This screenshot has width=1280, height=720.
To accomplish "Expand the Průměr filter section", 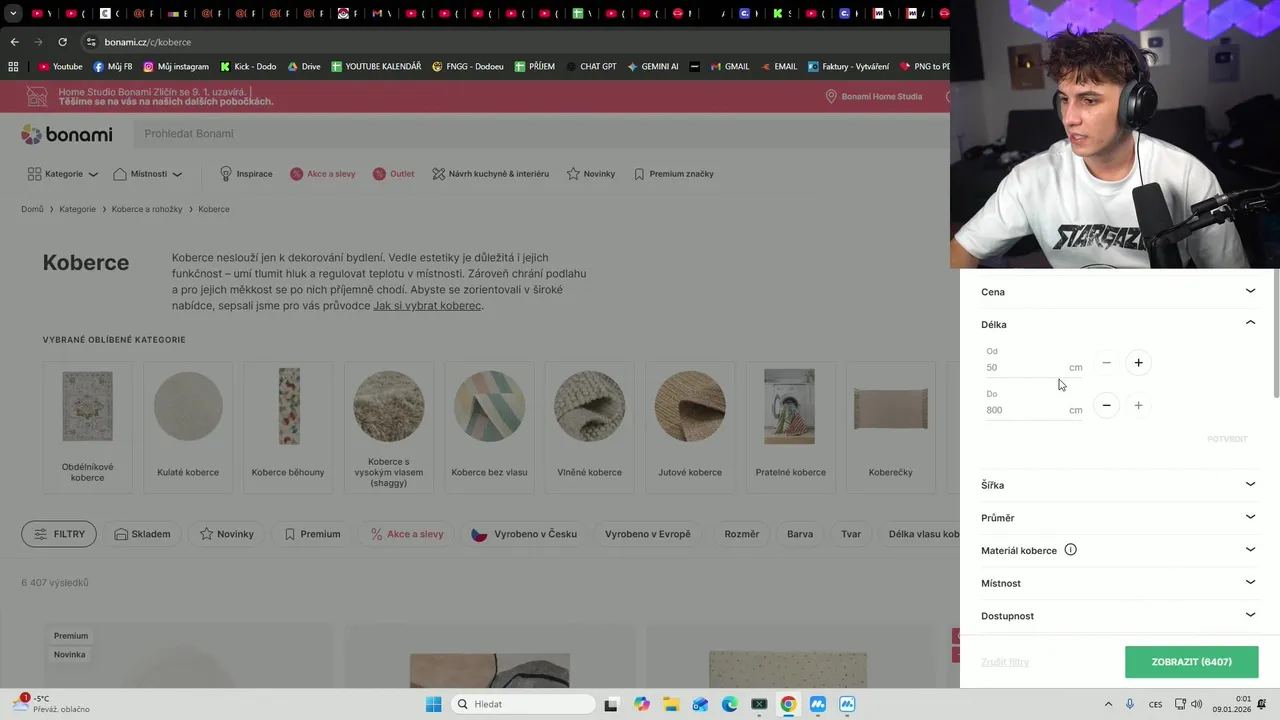I will 1118,518.
